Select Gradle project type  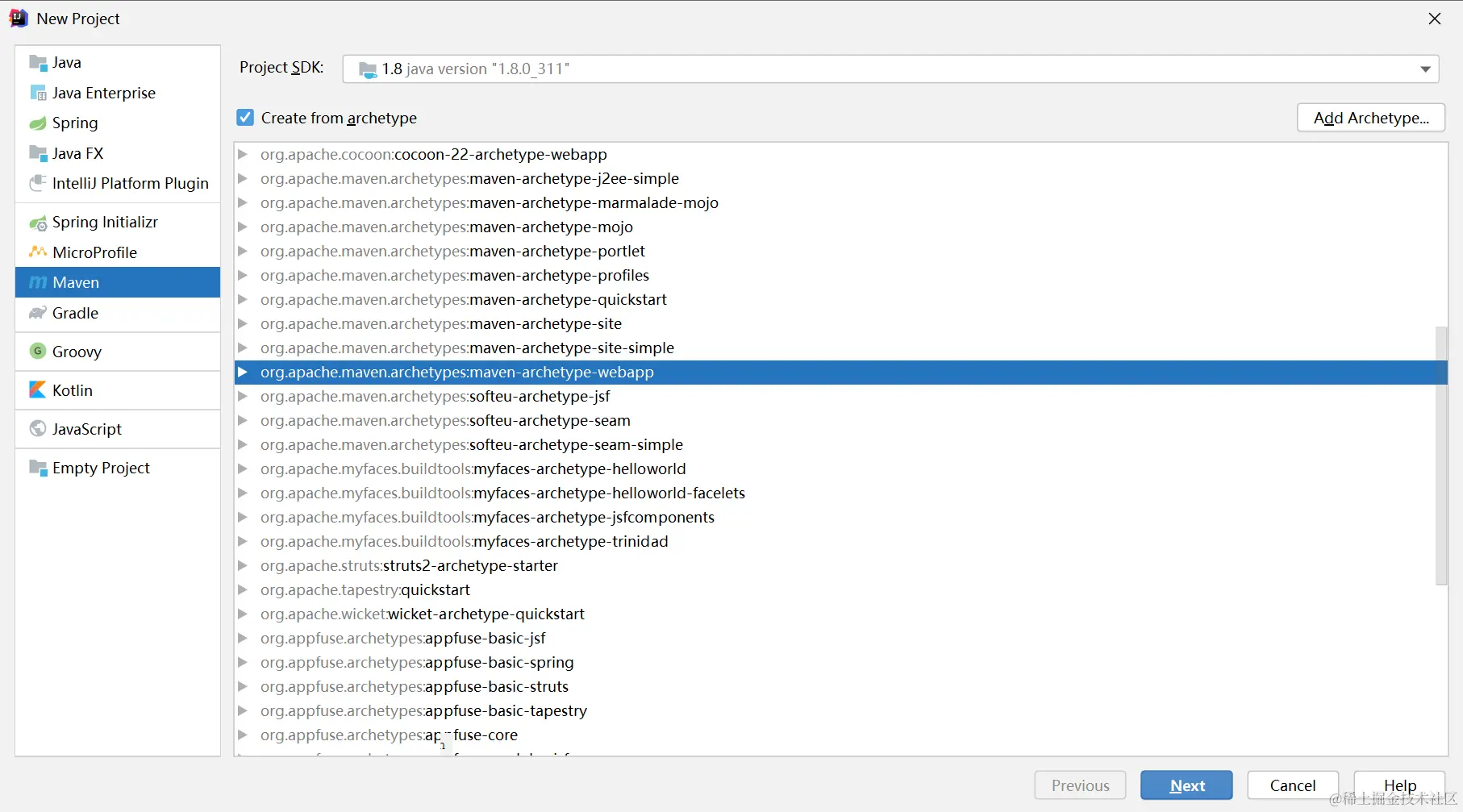118,313
